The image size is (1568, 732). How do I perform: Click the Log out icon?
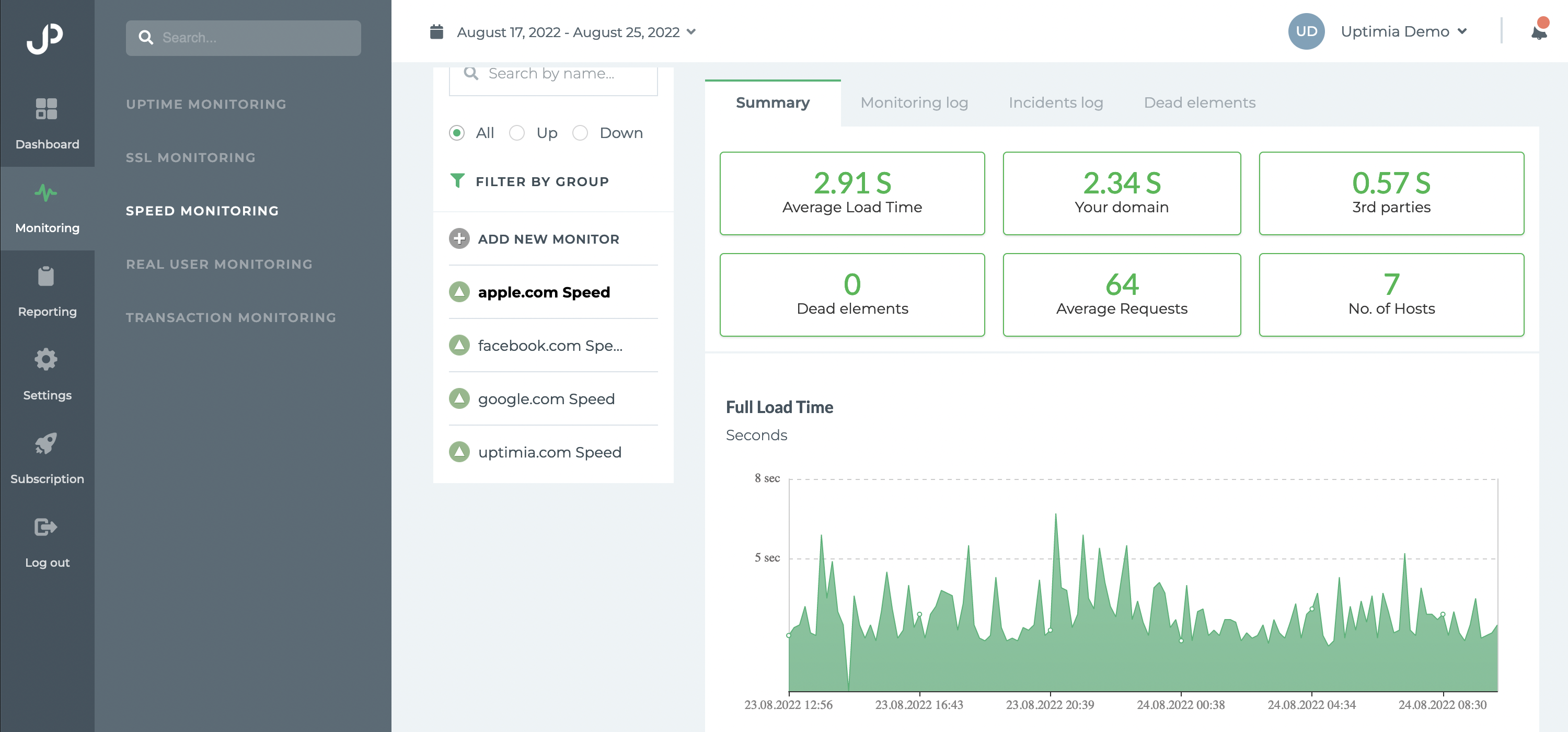(x=47, y=527)
